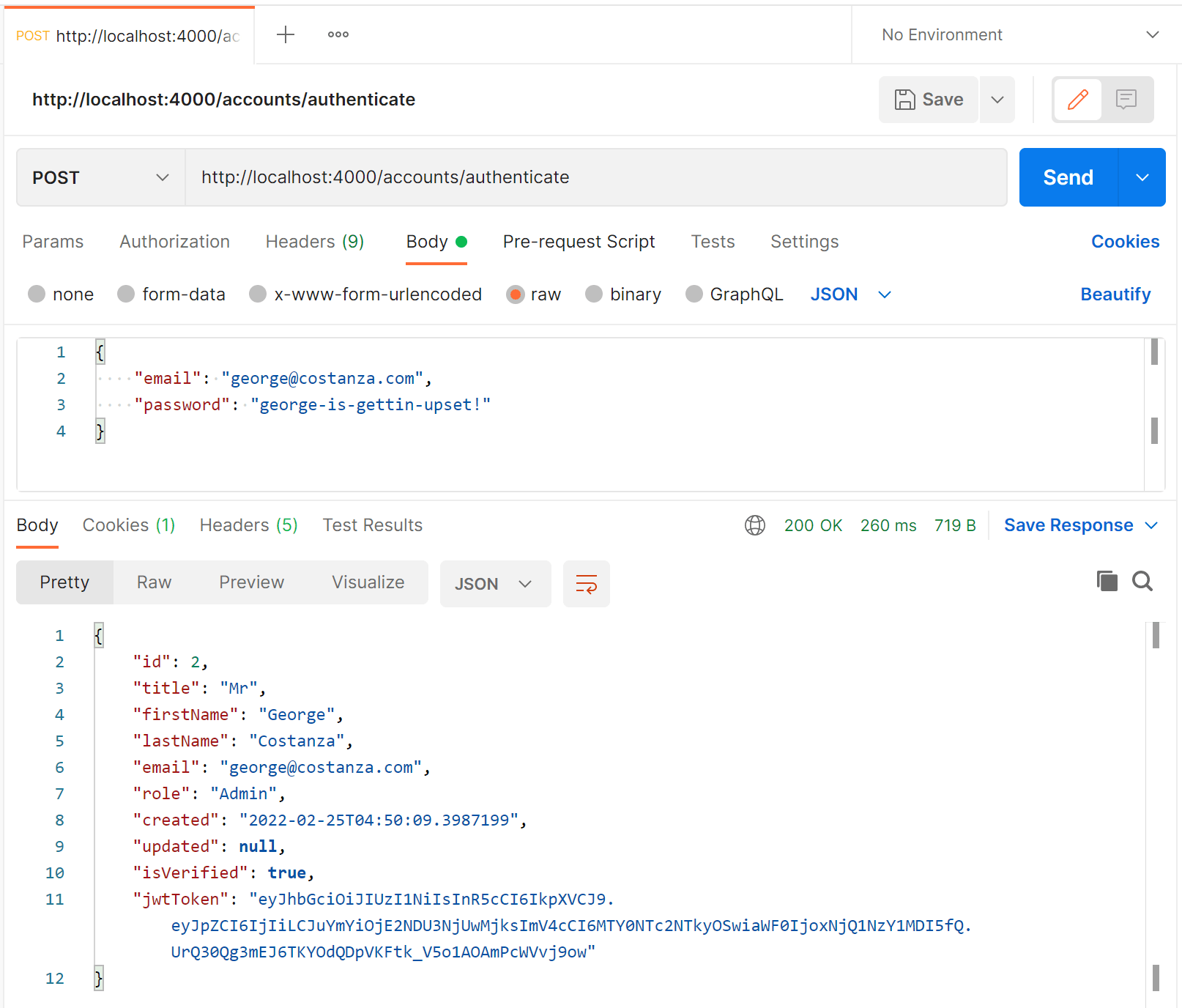Open the Cookies link
Screen dimensions: 1182x1008
(1125, 242)
